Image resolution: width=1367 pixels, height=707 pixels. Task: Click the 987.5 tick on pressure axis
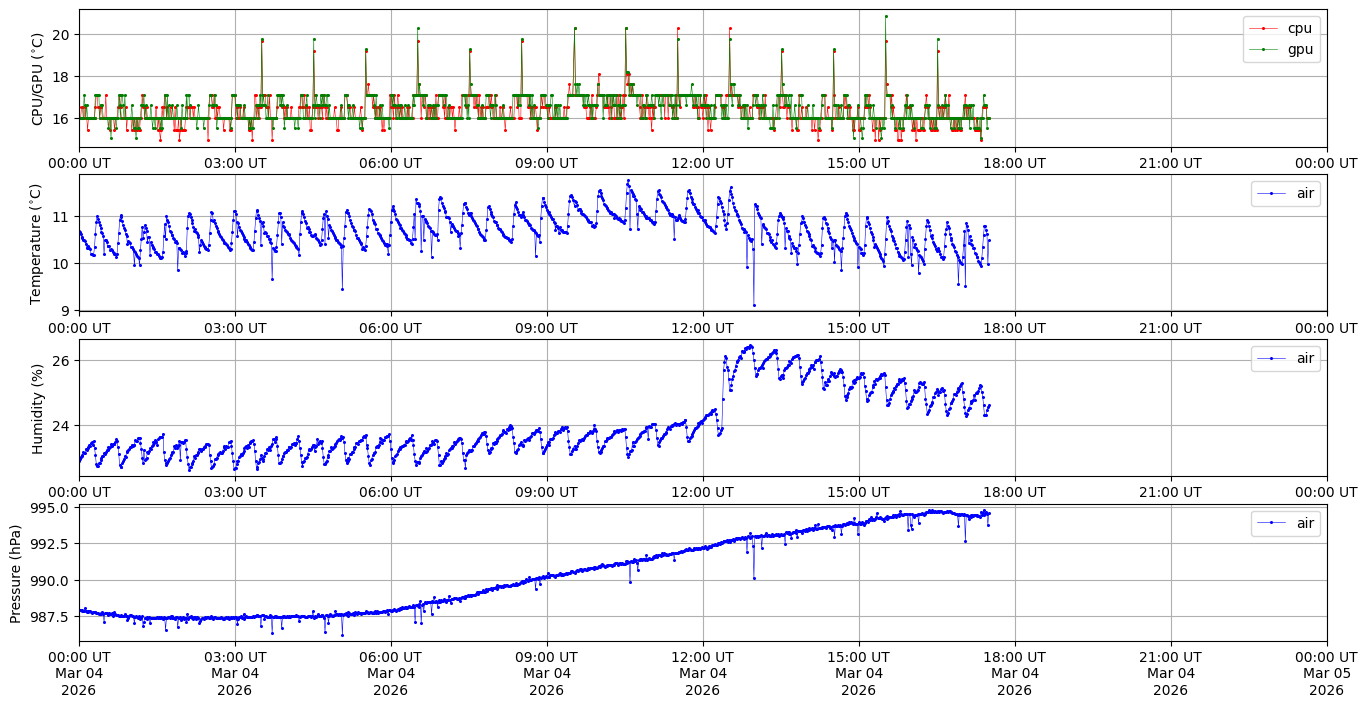[50, 616]
